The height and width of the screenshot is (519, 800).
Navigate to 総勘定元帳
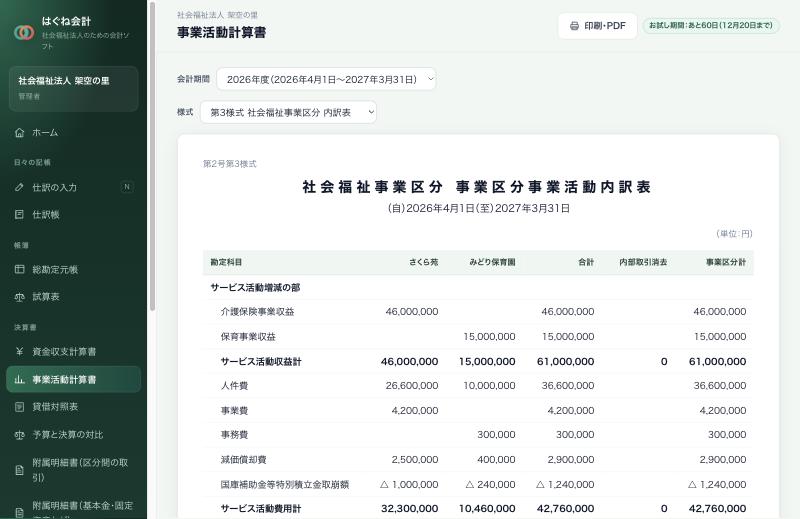(73, 269)
